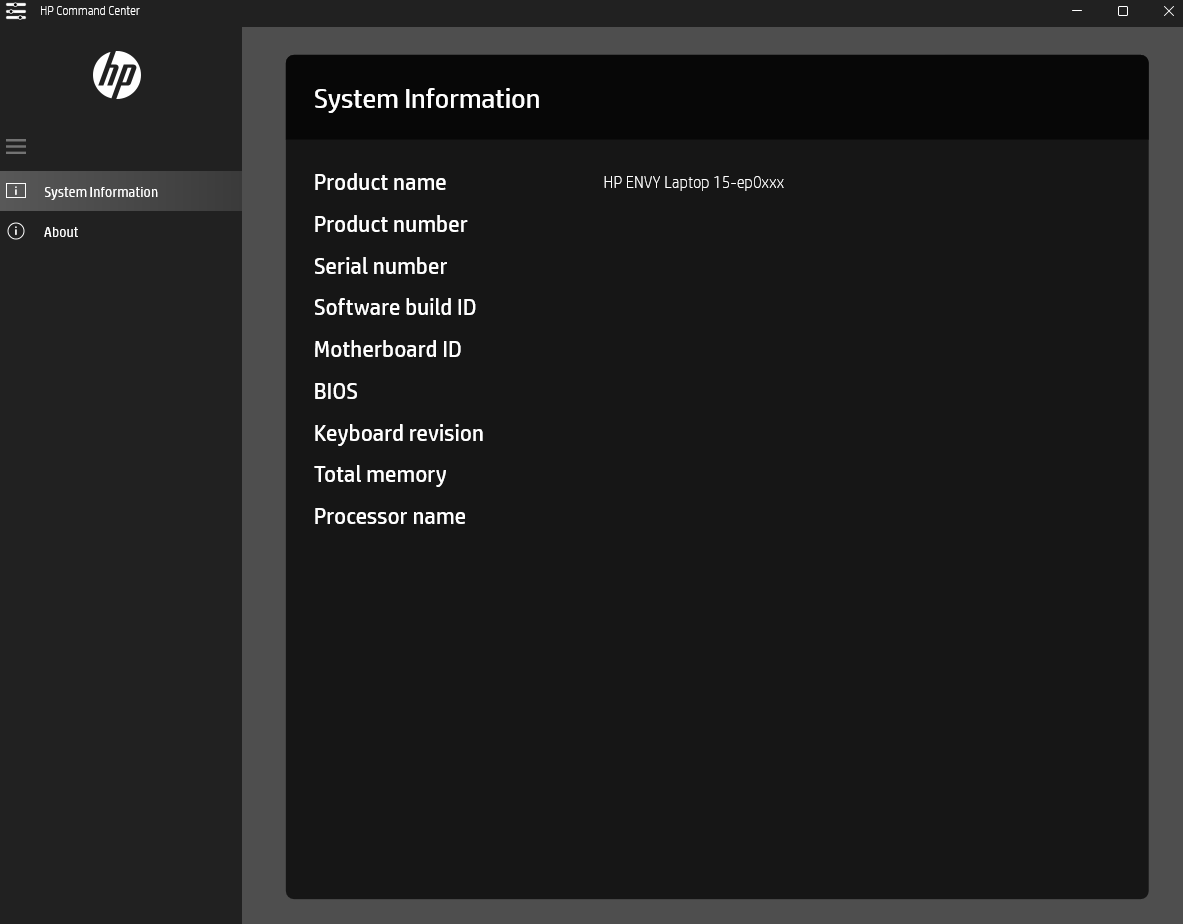Click the 'Product number' label

390,224
